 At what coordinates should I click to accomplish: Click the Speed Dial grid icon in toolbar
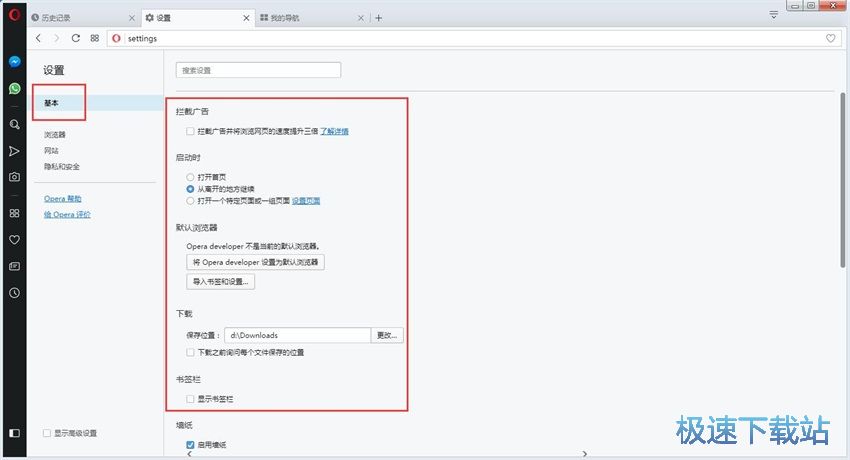point(95,38)
